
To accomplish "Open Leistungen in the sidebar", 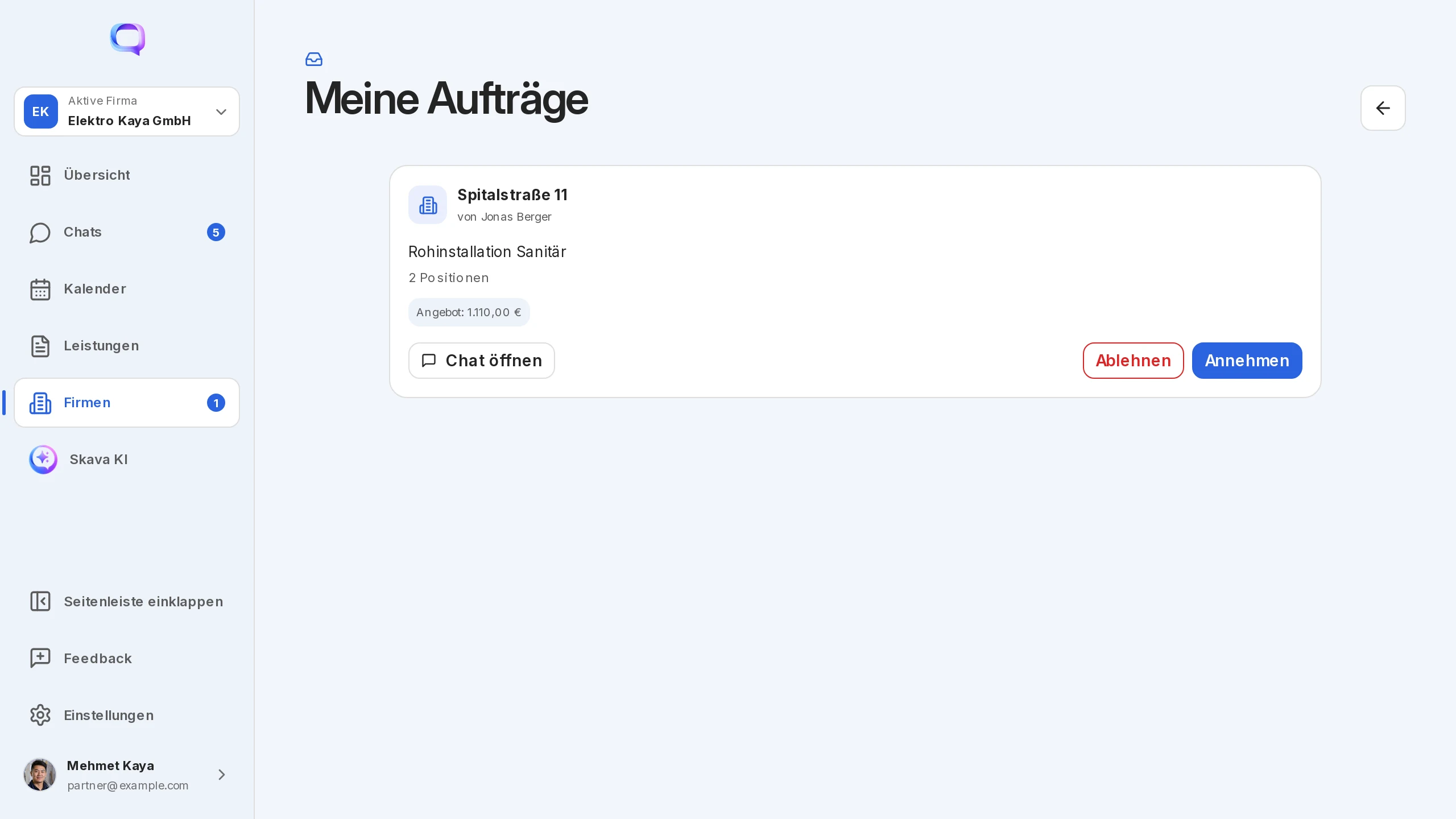I will point(127,346).
